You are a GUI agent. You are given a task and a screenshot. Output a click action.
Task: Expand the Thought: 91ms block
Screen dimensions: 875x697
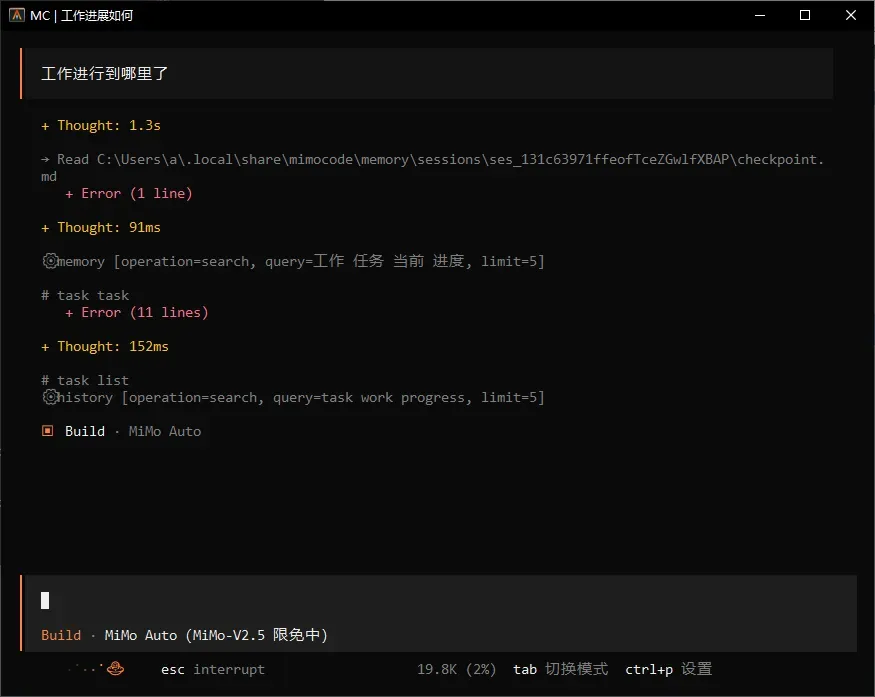coord(101,228)
